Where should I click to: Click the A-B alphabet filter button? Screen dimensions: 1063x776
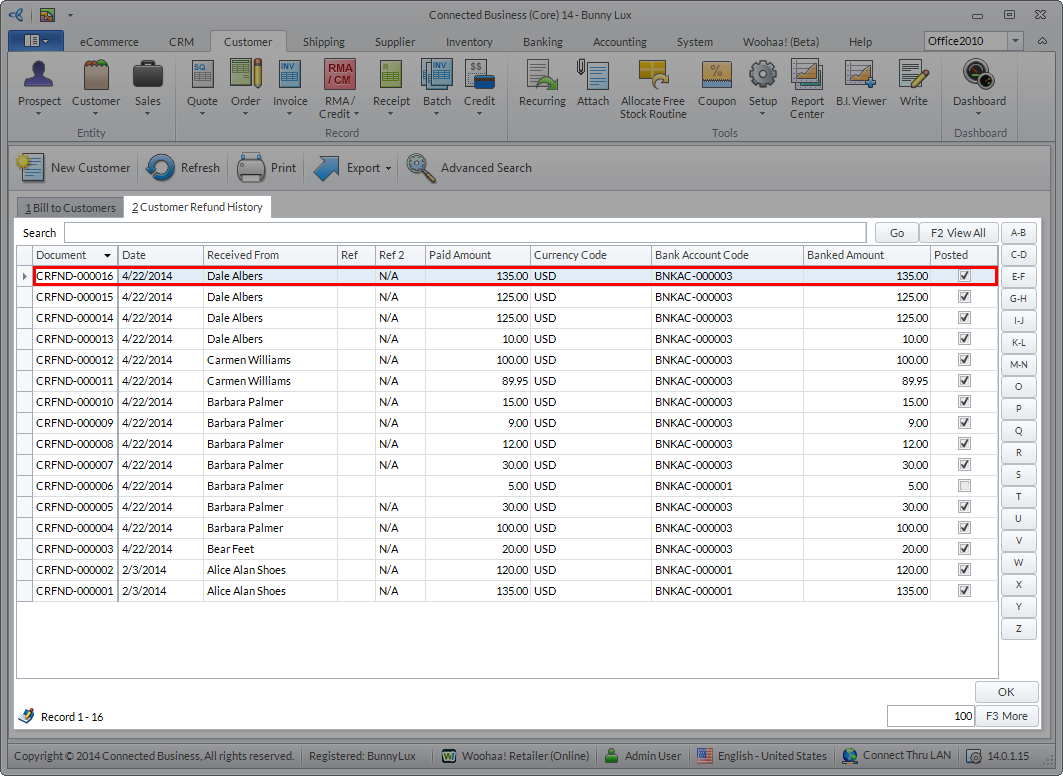[x=1018, y=233]
